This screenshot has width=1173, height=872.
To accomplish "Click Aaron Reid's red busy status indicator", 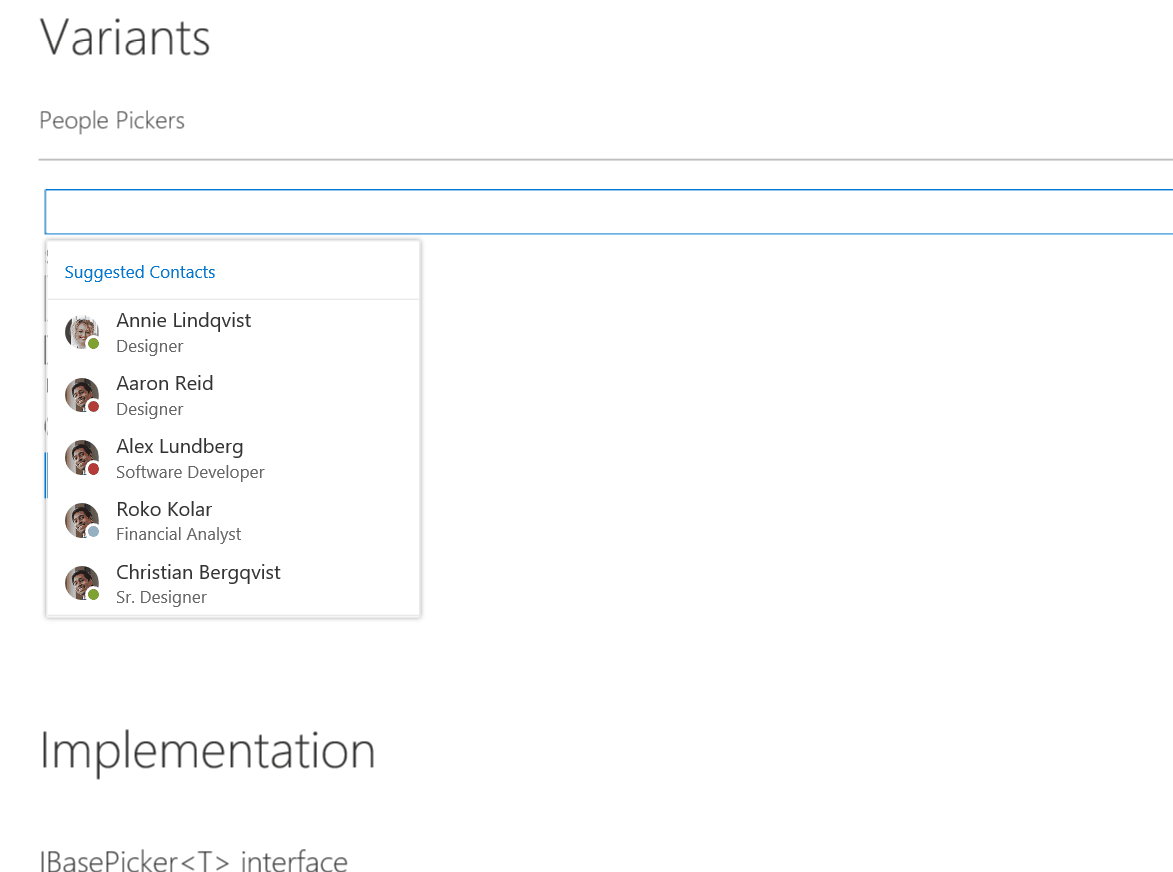I will pos(94,407).
